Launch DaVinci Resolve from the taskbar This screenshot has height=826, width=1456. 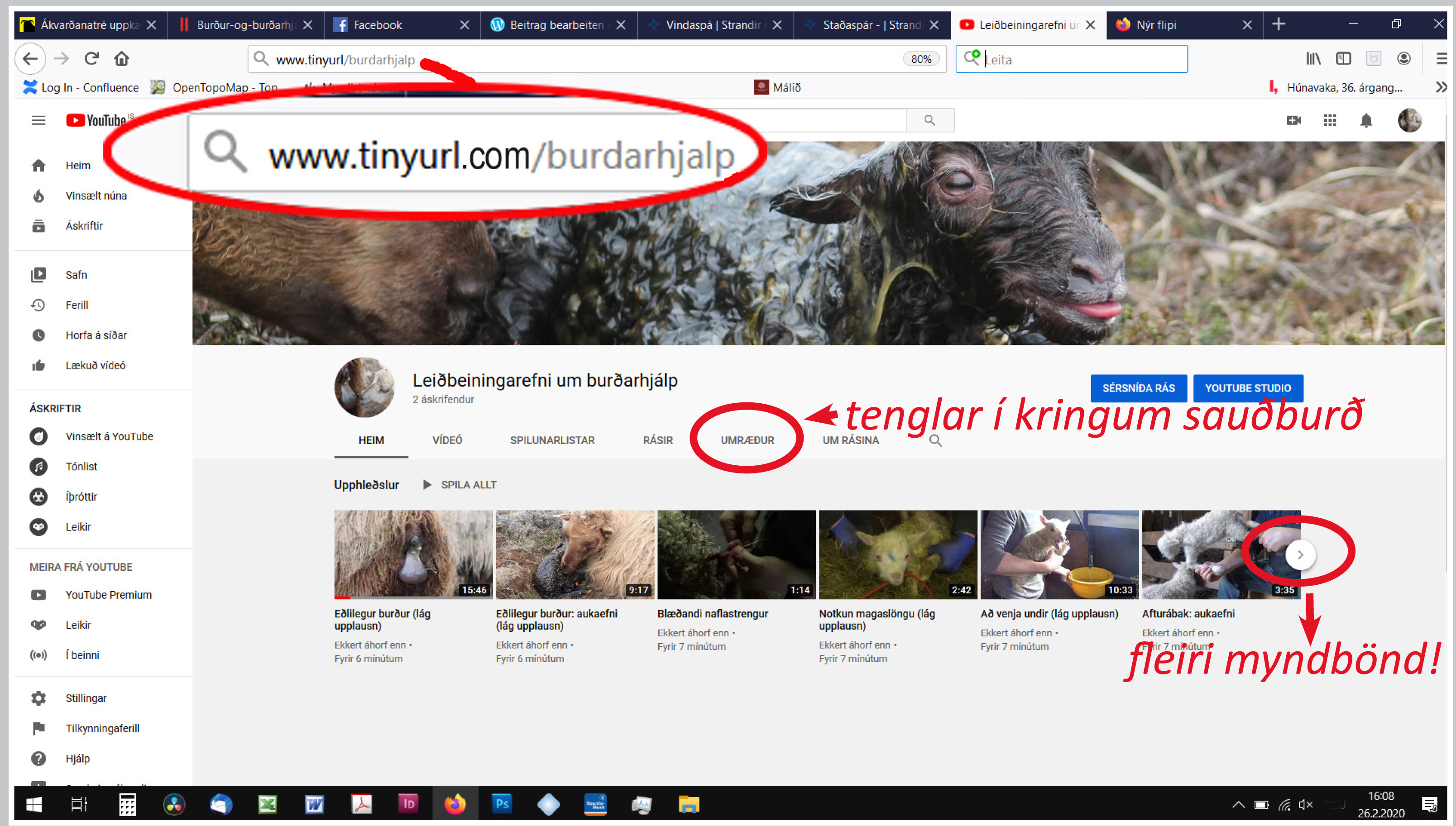tap(174, 804)
